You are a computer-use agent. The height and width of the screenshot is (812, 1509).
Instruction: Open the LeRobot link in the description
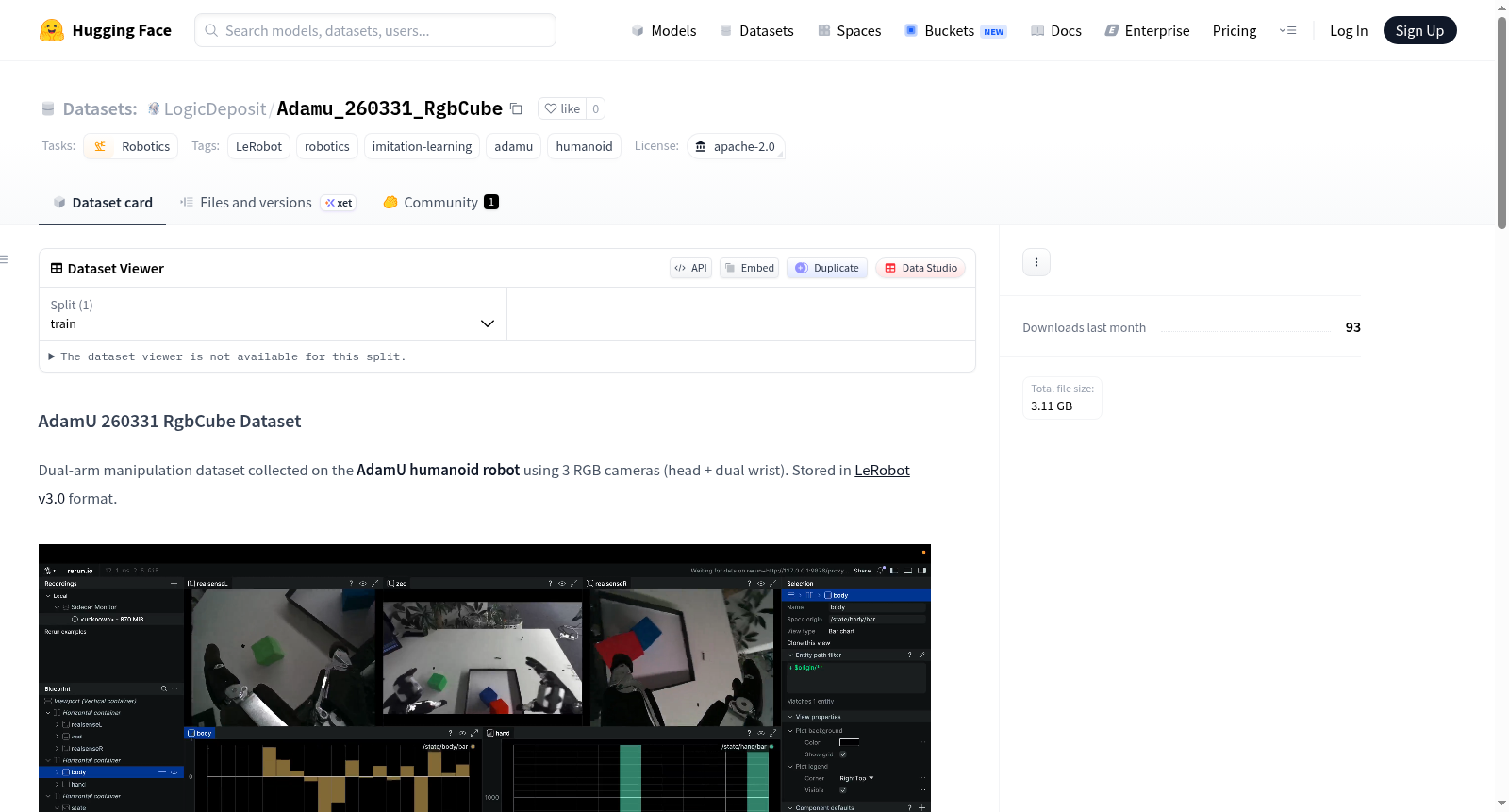click(x=882, y=471)
